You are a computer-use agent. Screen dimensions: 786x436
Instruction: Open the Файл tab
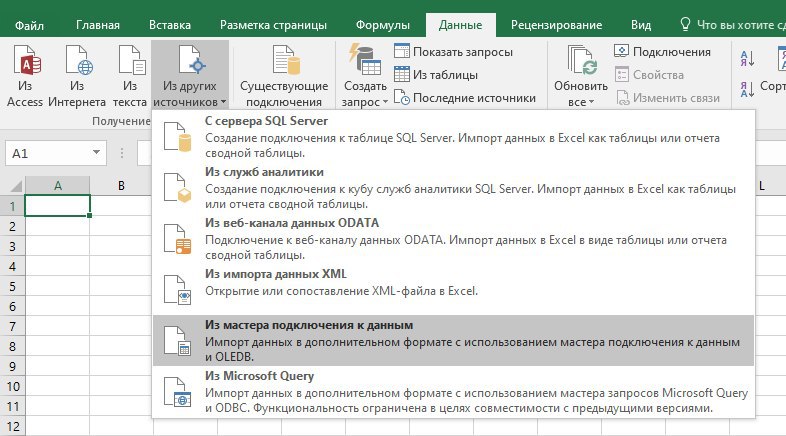[x=29, y=25]
